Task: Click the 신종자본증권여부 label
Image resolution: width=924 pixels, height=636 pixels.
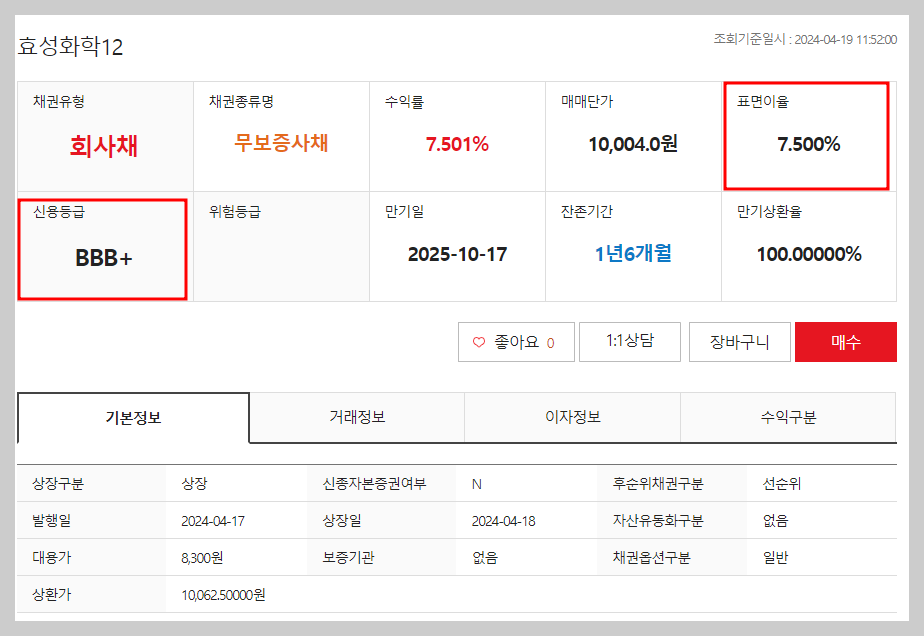Action: pos(374,484)
